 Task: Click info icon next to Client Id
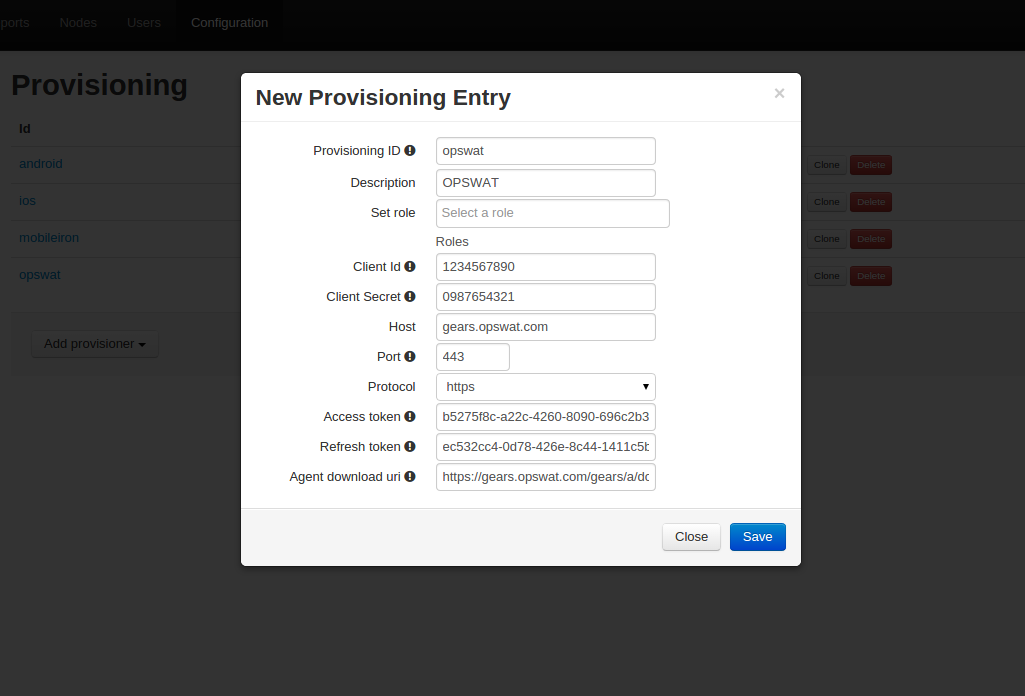tap(410, 267)
